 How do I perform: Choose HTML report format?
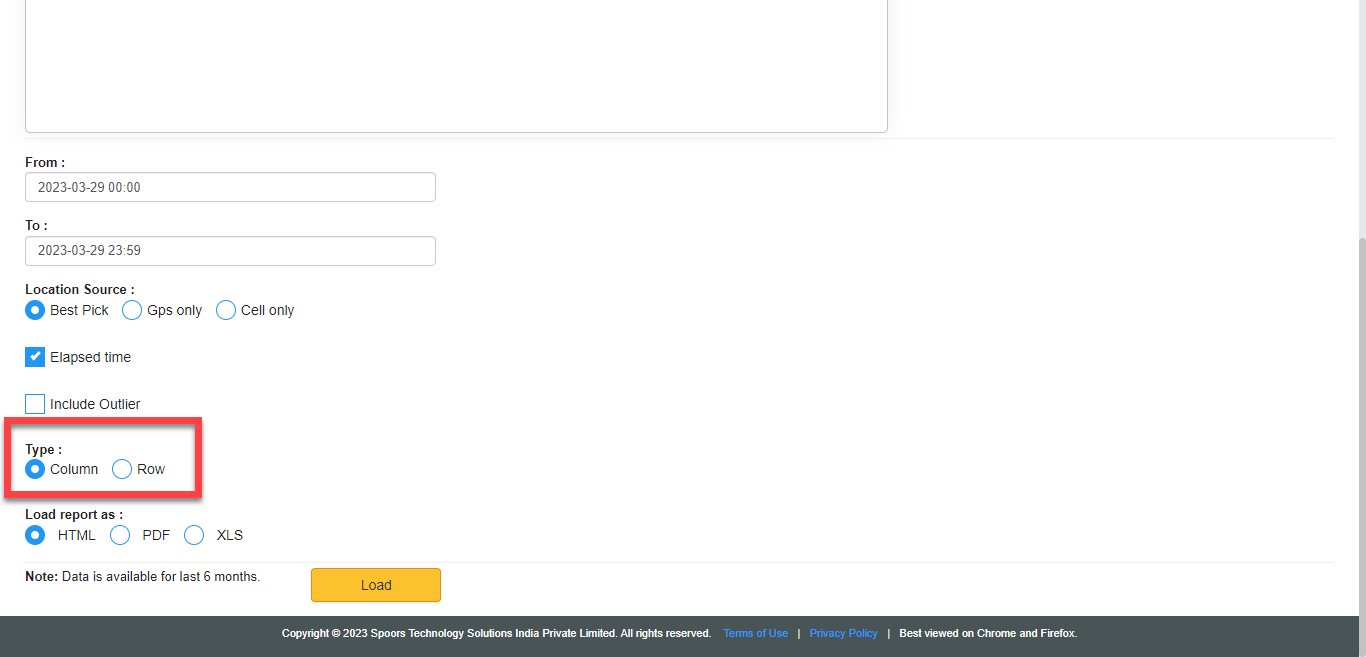pyautogui.click(x=35, y=535)
